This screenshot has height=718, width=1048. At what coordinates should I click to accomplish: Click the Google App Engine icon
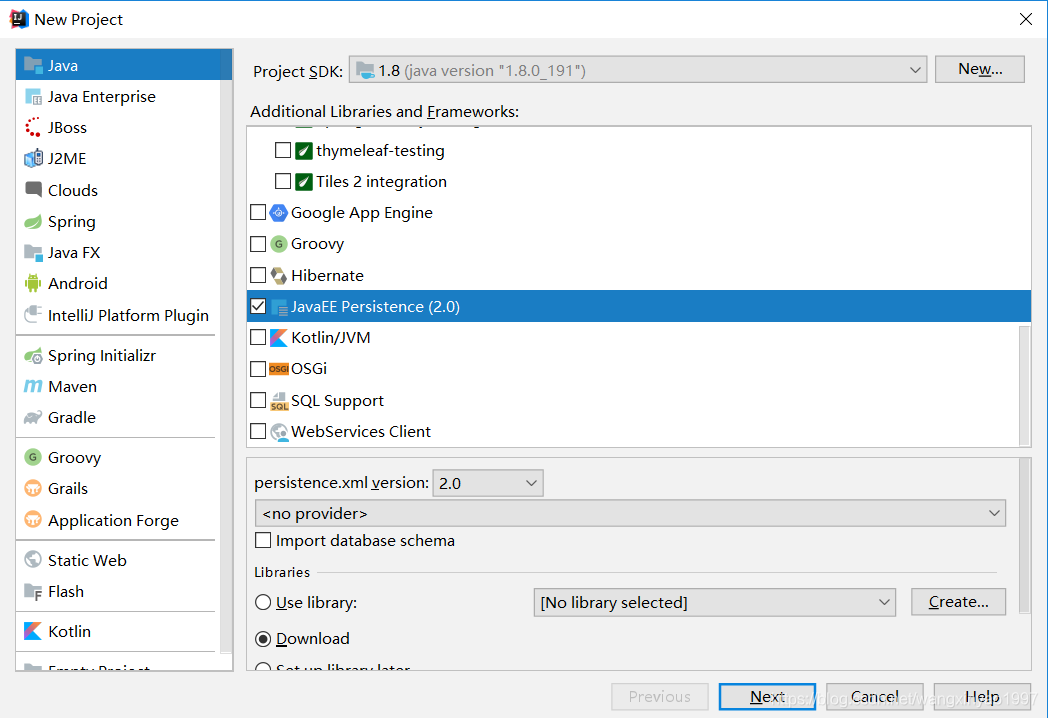[x=278, y=213]
